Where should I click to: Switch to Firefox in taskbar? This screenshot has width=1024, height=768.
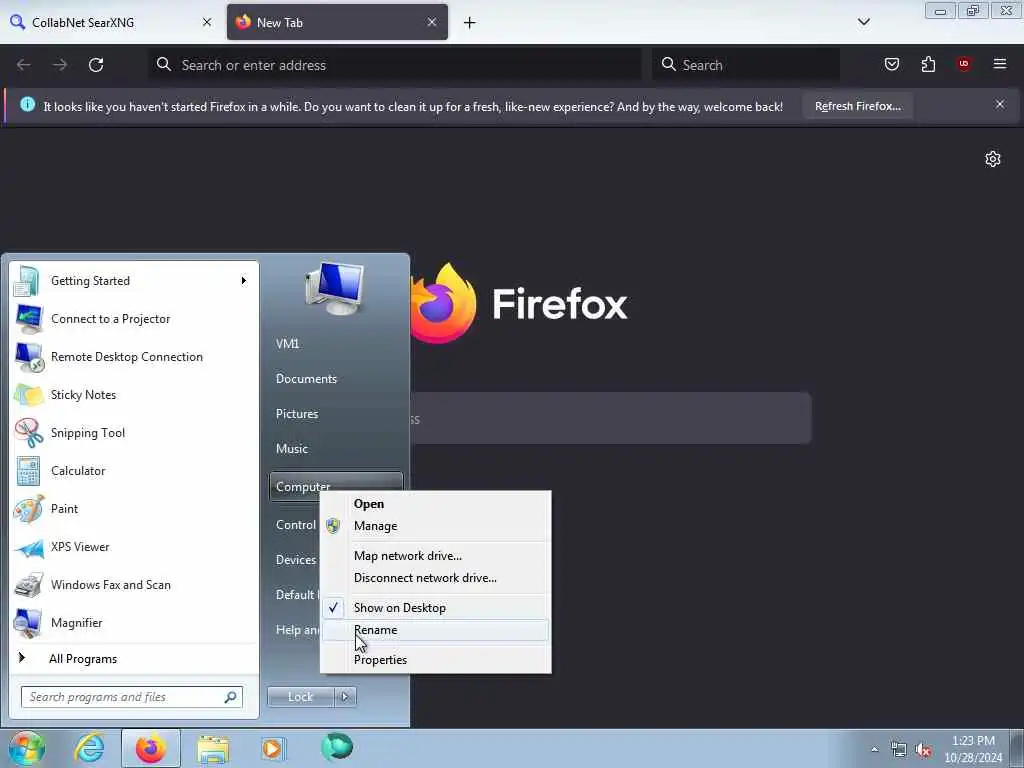151,748
